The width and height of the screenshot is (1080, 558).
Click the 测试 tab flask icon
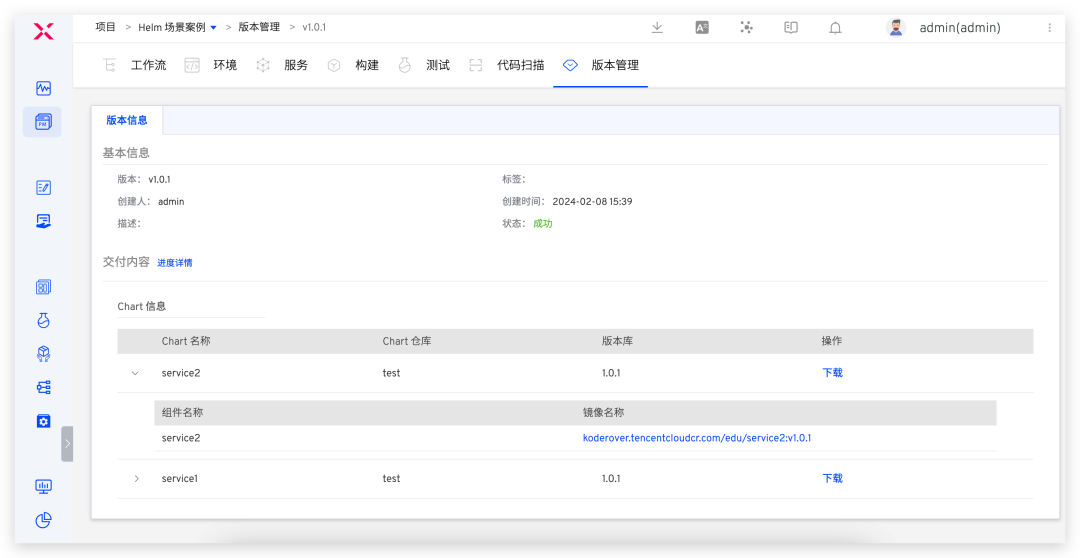click(404, 65)
